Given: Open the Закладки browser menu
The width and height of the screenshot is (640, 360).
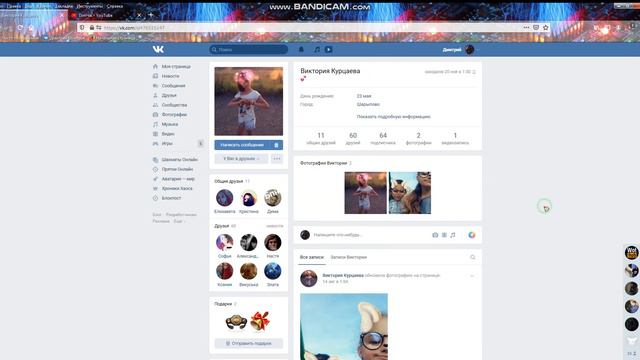Looking at the screenshot, I should pyautogui.click(x=64, y=6).
